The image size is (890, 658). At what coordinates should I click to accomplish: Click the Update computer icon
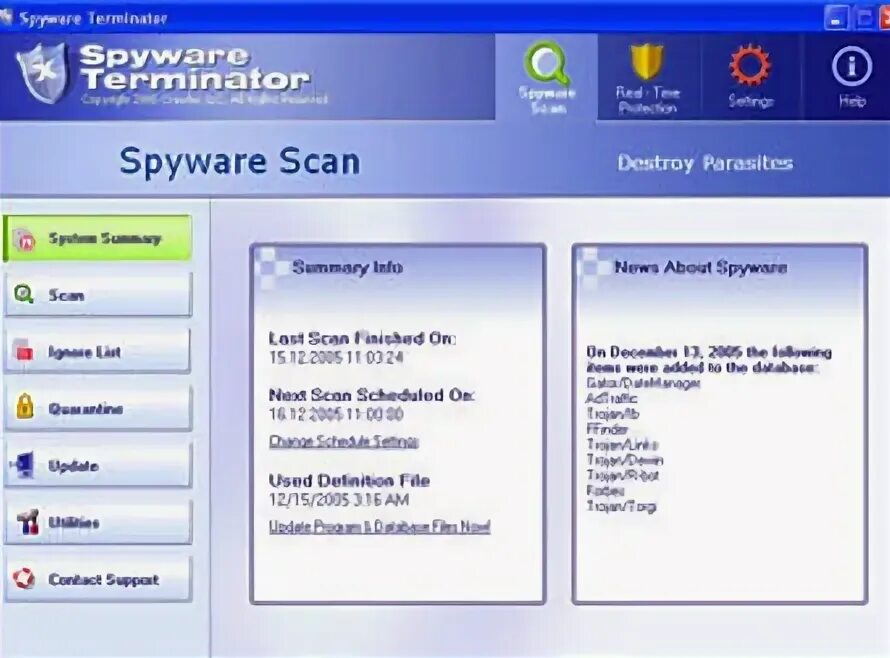point(23,464)
